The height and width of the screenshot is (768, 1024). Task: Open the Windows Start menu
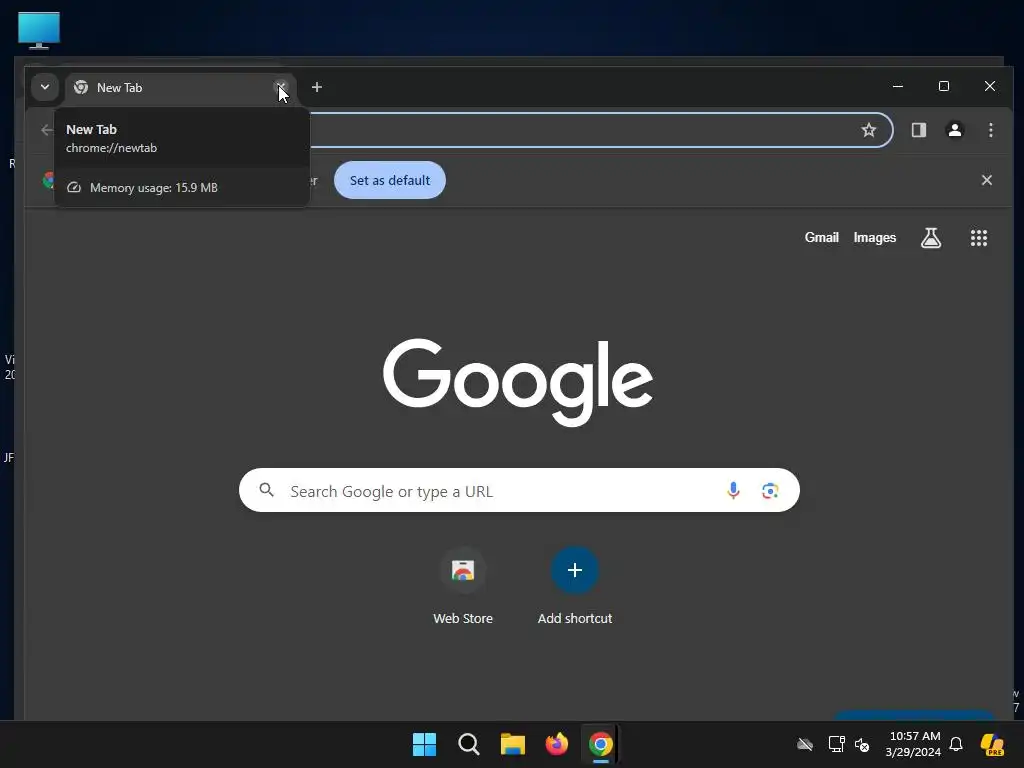[x=424, y=744]
